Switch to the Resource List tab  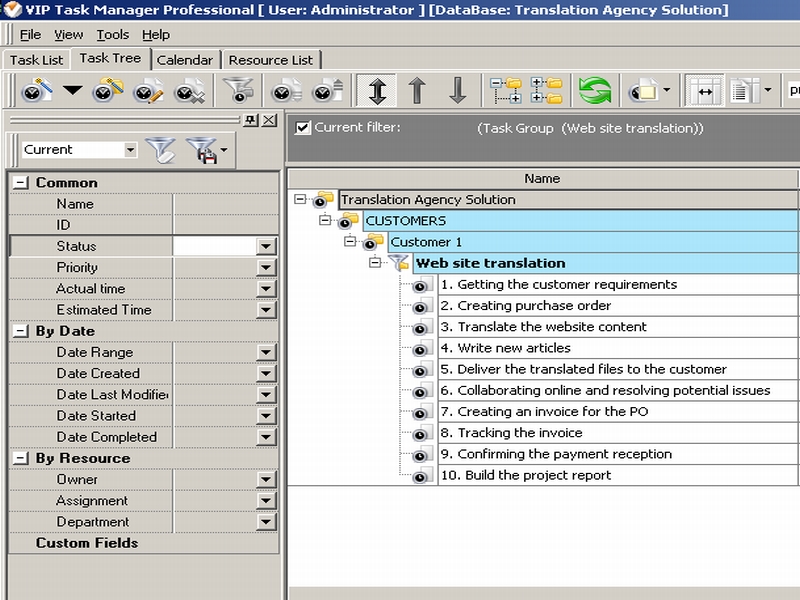pyautogui.click(x=270, y=60)
